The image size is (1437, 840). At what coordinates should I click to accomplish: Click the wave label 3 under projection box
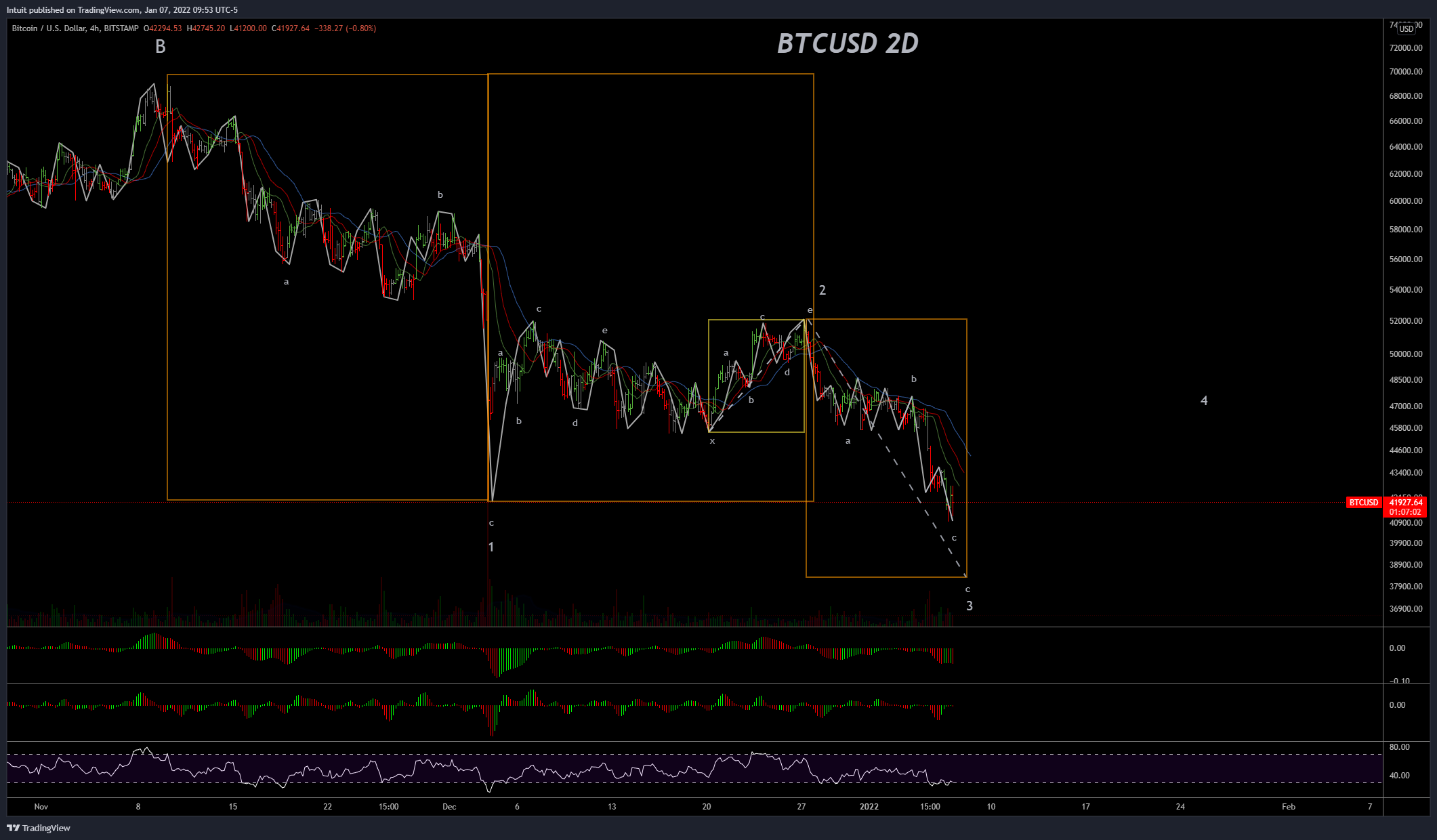click(x=970, y=606)
